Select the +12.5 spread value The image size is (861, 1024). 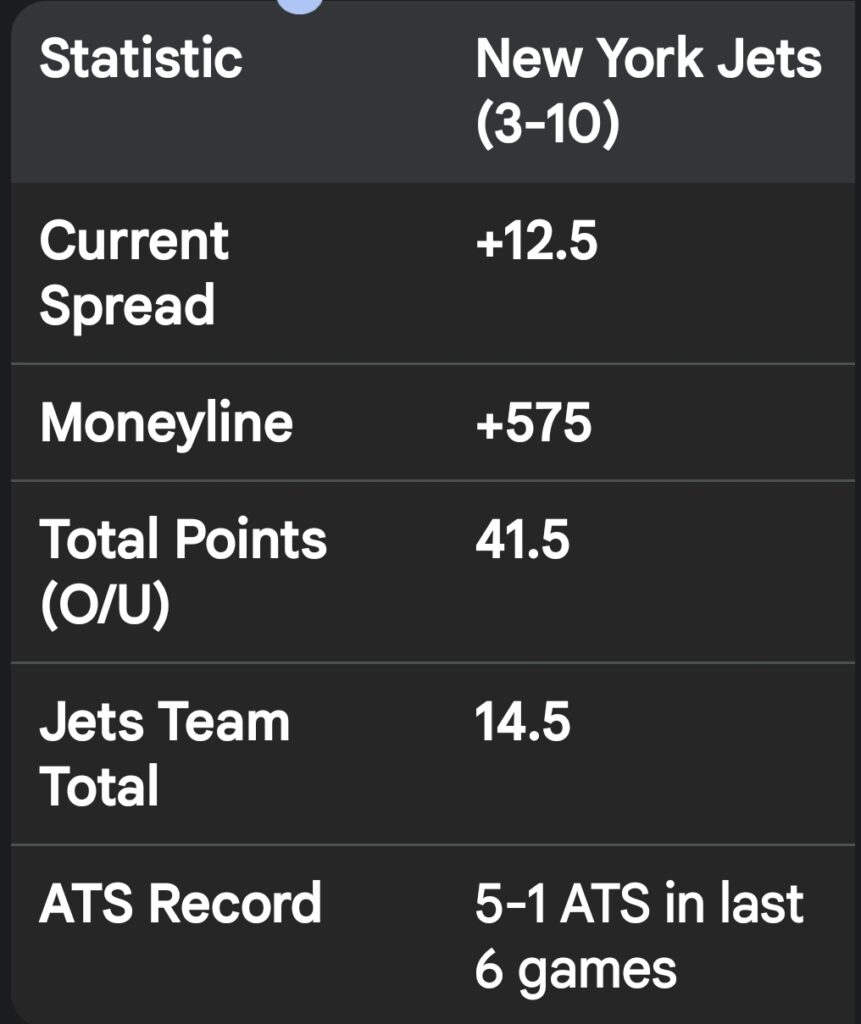click(x=536, y=241)
